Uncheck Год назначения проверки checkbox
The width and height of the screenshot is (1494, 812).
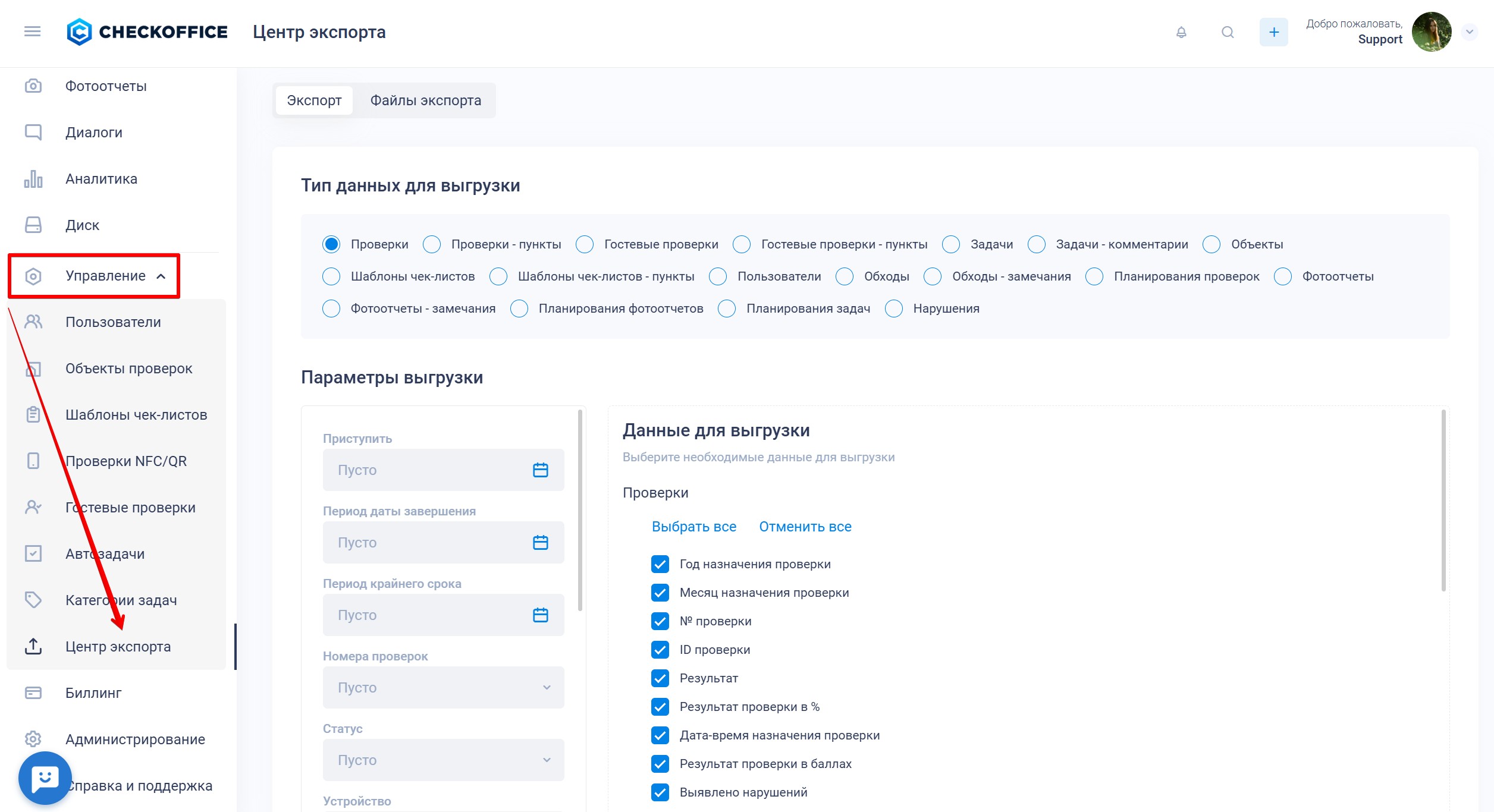[660, 564]
